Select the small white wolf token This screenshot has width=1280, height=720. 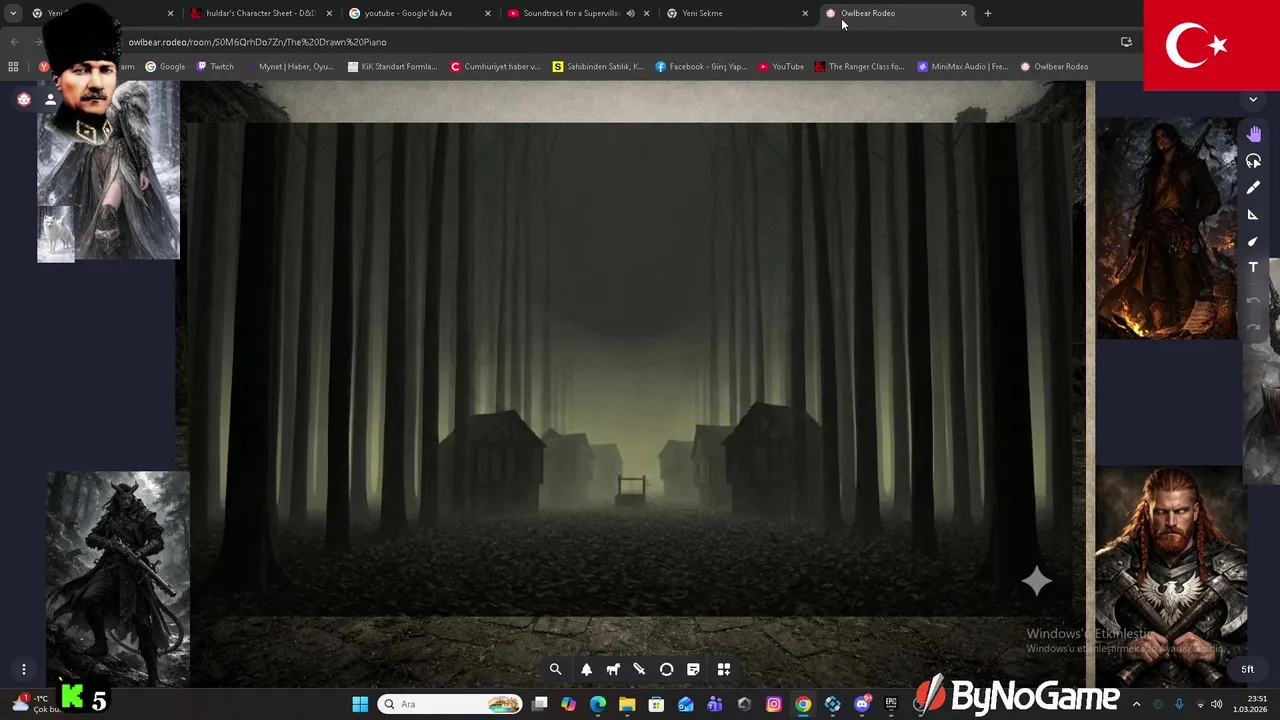point(56,235)
